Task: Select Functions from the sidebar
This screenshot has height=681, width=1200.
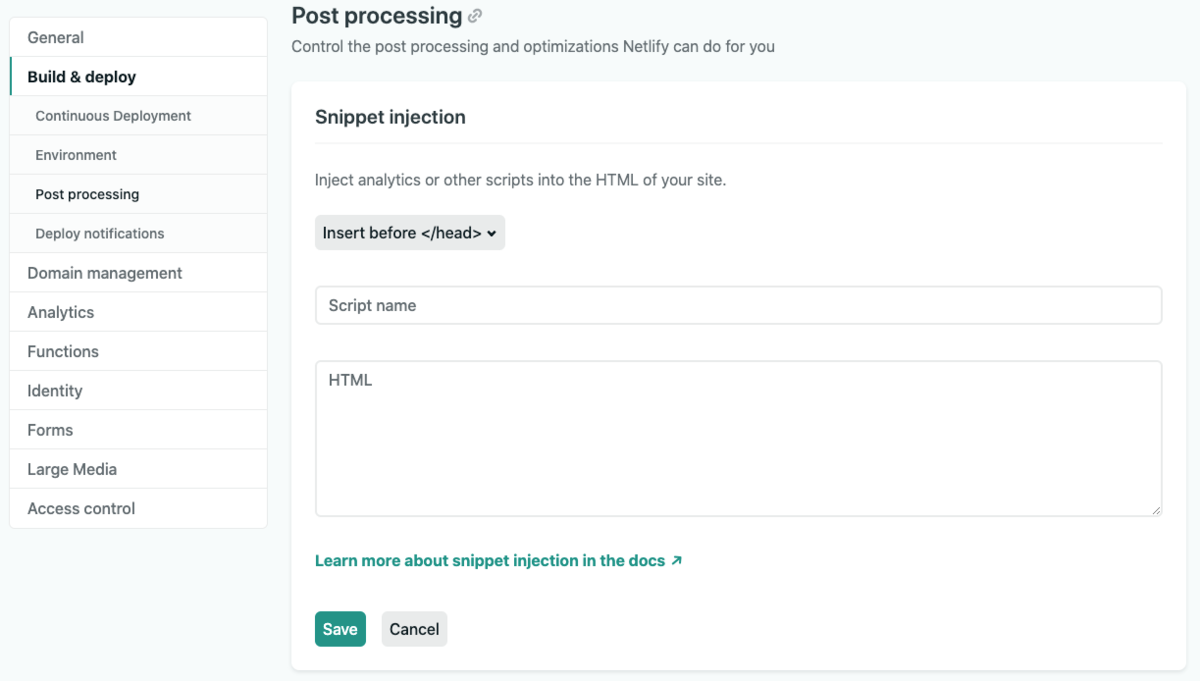Action: click(x=62, y=351)
